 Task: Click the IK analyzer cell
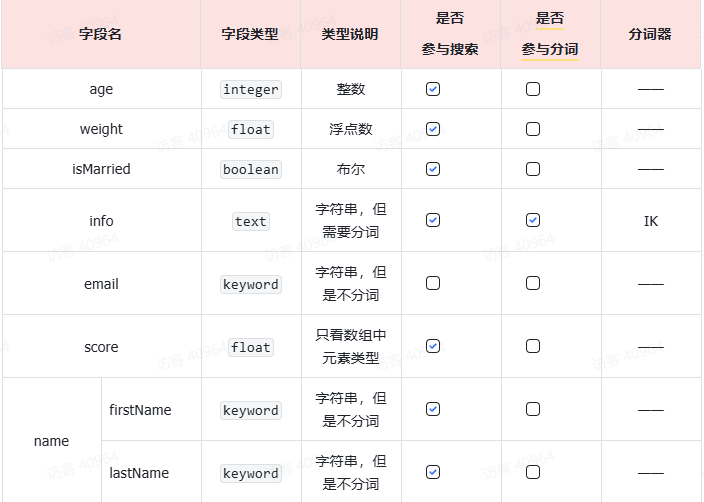(x=651, y=220)
